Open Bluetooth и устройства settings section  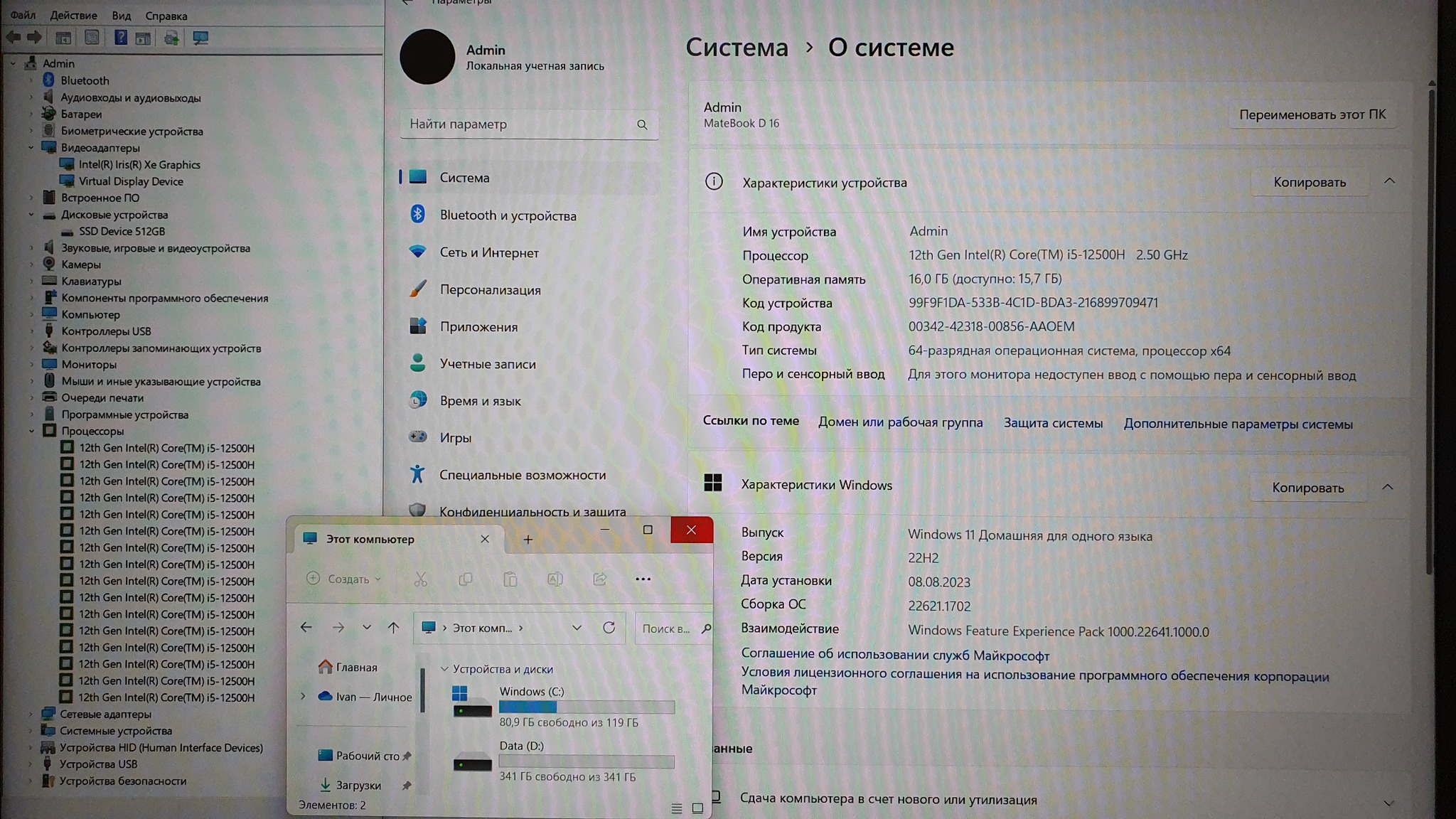coord(508,215)
